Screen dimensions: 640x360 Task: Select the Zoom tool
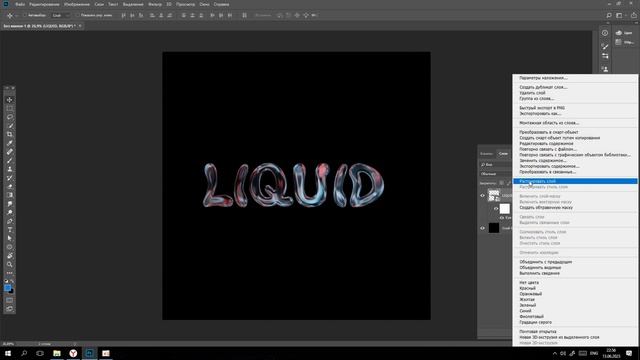(x=9, y=264)
